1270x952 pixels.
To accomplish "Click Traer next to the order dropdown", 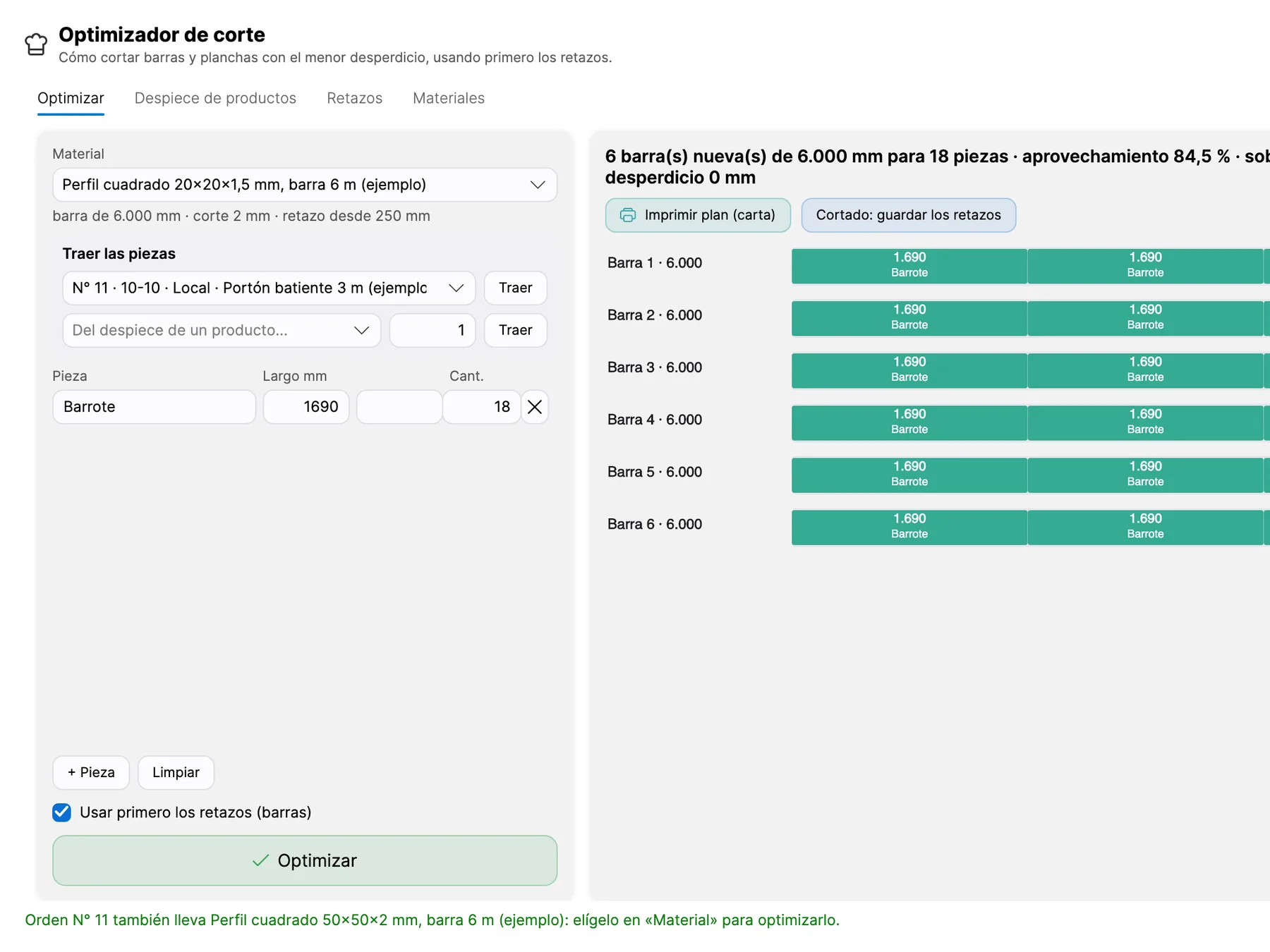I will pos(516,288).
